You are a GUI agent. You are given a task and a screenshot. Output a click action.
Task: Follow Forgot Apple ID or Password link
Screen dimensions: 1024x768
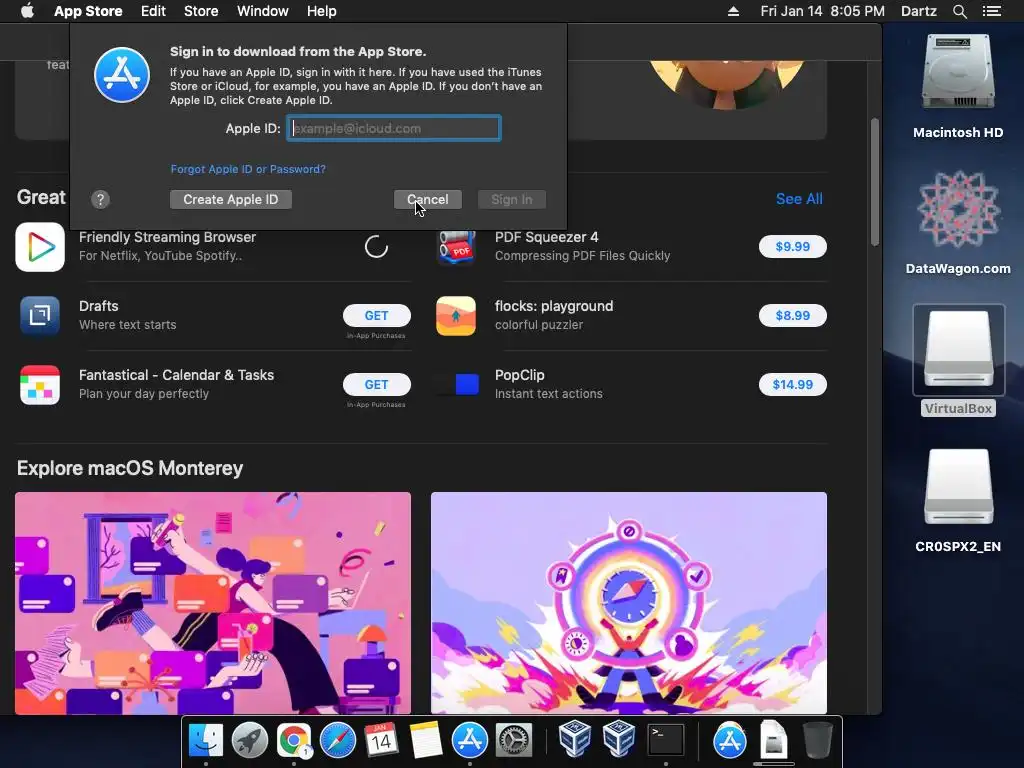coord(248,169)
